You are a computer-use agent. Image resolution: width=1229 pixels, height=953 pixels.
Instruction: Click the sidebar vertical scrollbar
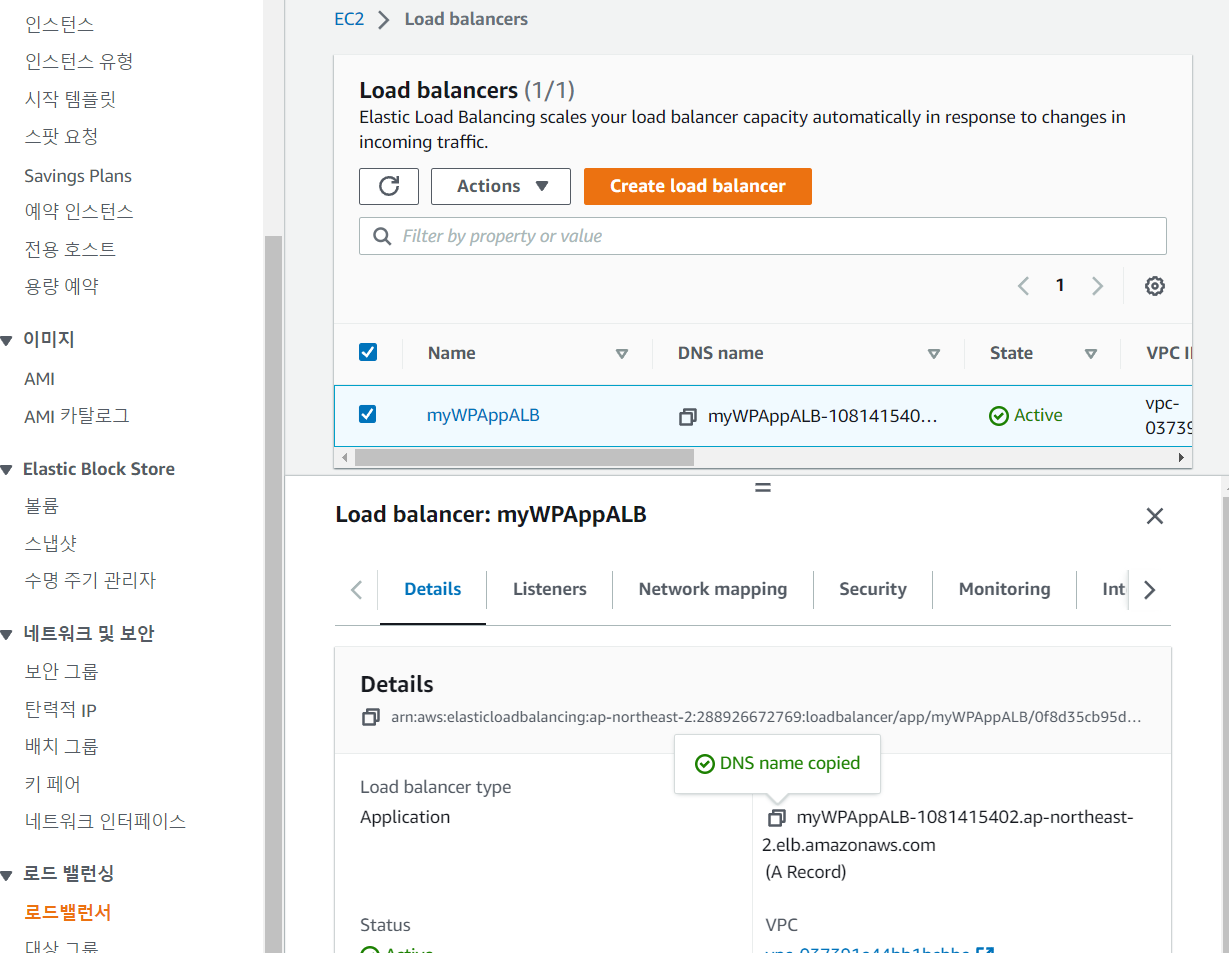273,594
